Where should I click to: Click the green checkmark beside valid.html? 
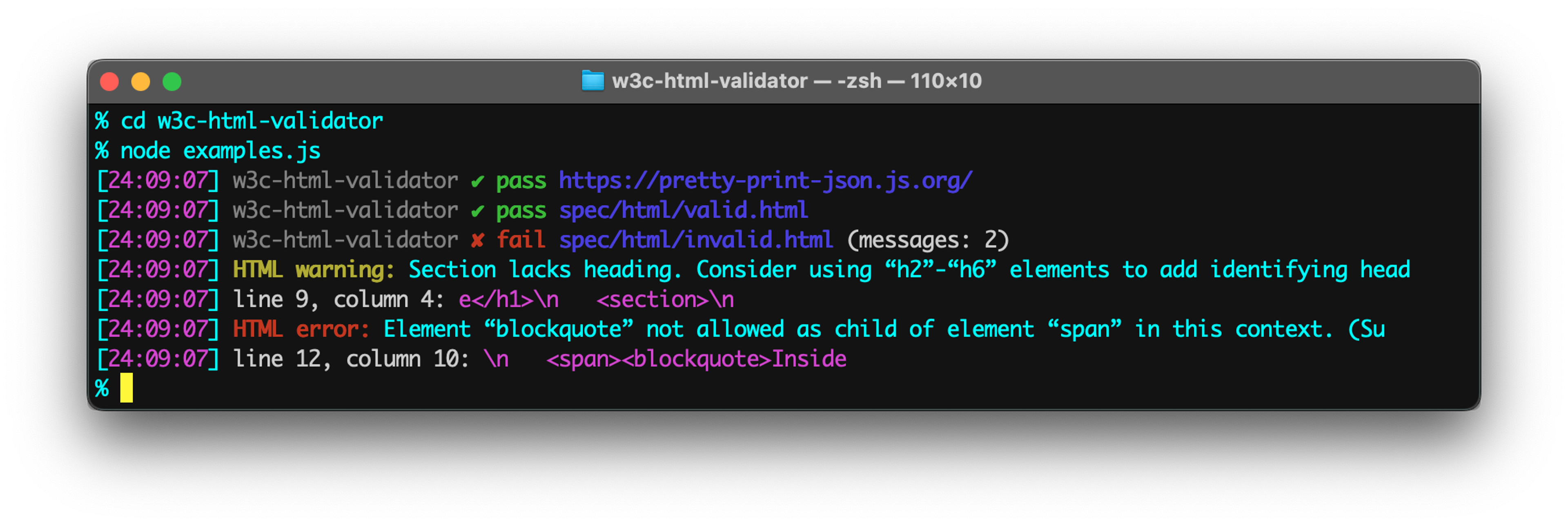pos(477,211)
